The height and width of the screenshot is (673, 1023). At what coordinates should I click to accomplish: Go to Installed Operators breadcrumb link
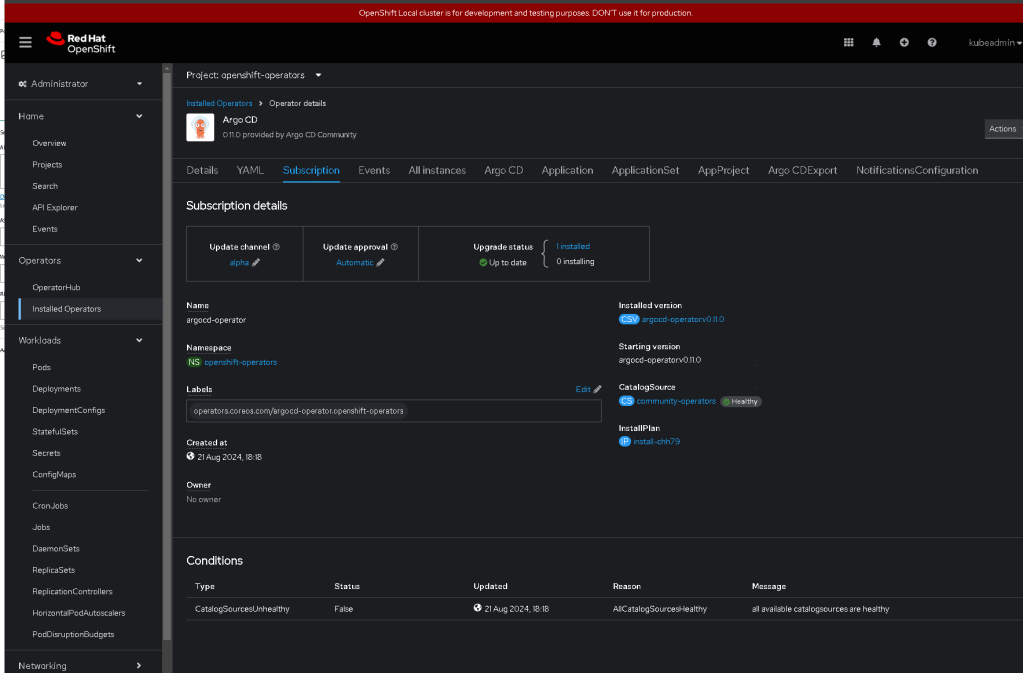pos(219,104)
